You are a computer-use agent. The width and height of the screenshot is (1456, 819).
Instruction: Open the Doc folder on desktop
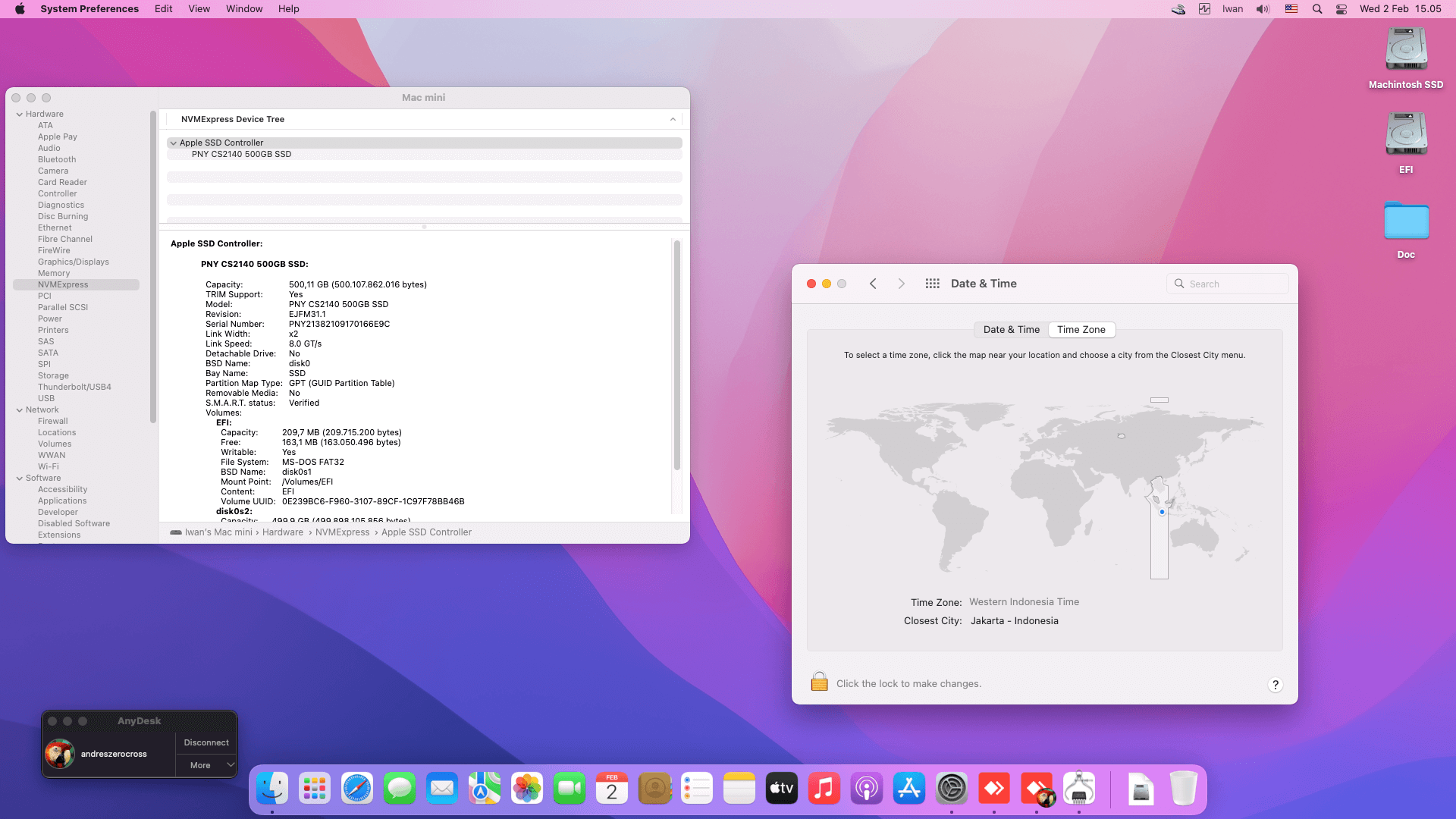pos(1405,221)
